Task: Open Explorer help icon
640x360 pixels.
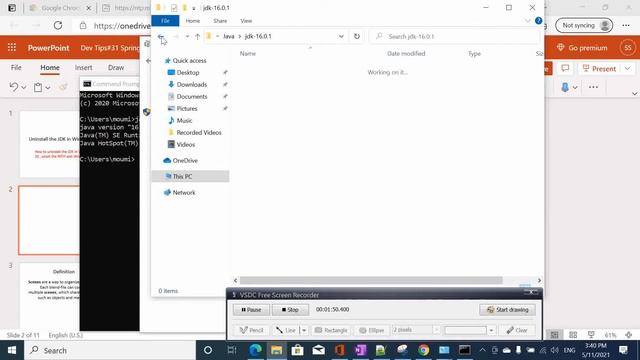Action: tap(538, 20)
